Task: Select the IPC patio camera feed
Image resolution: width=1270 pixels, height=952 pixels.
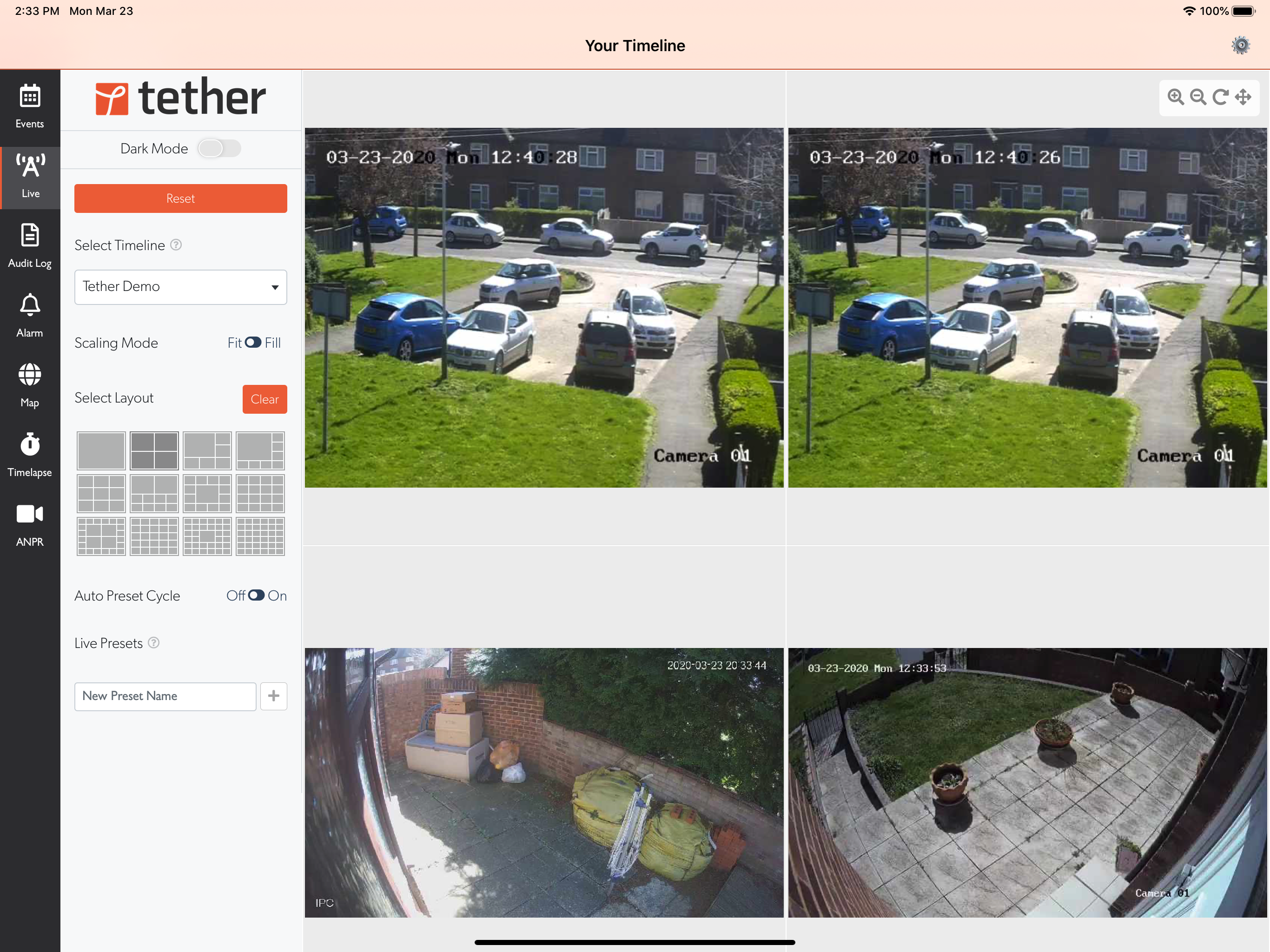Action: (544, 783)
